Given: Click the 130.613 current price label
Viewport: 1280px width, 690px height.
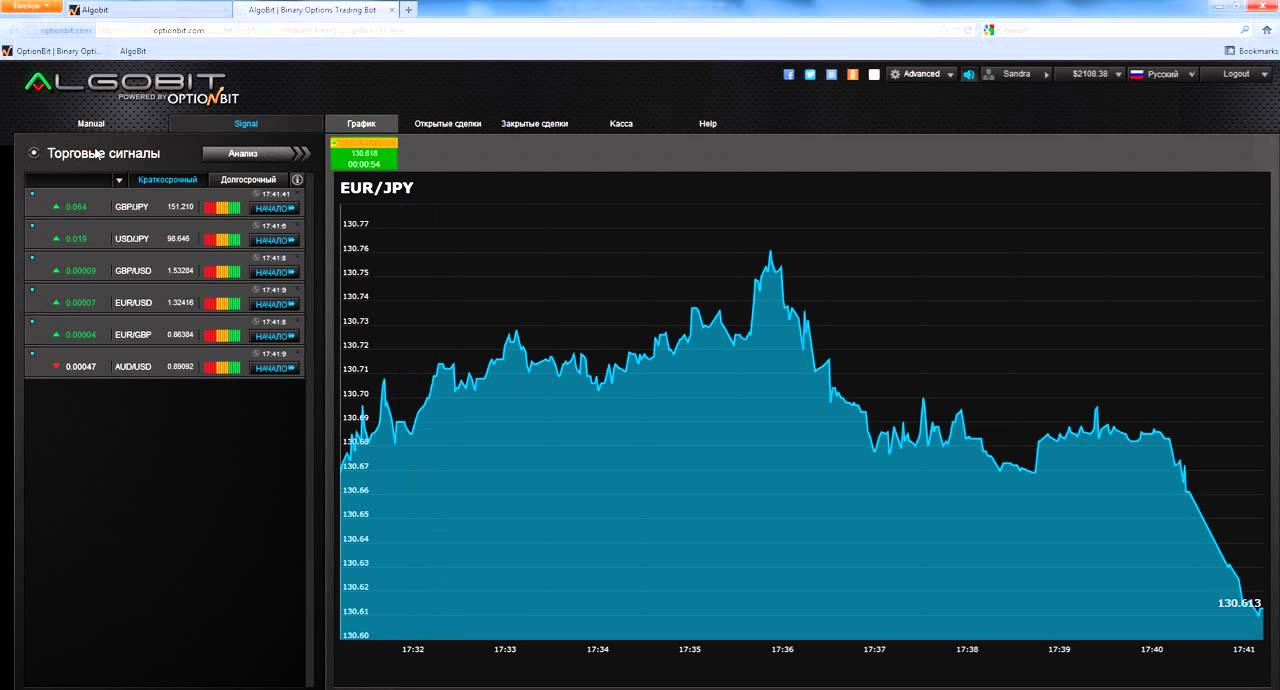Looking at the screenshot, I should 1239,603.
